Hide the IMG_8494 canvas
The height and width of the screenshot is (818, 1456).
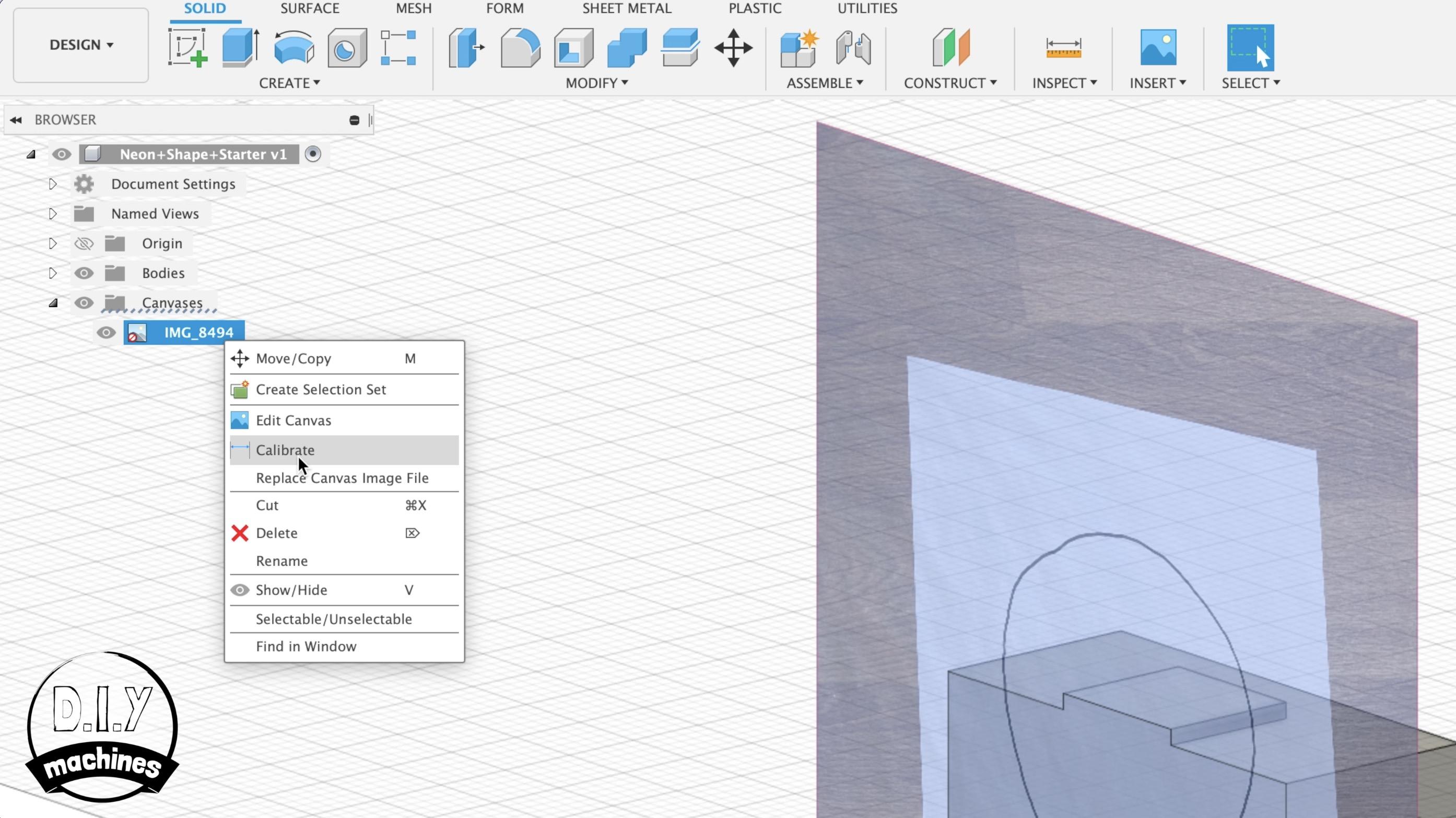[106, 332]
